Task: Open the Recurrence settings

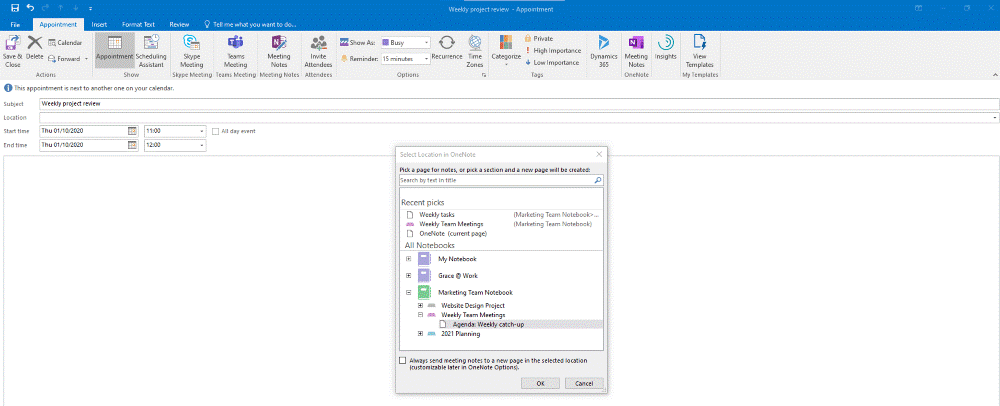Action: click(446, 43)
